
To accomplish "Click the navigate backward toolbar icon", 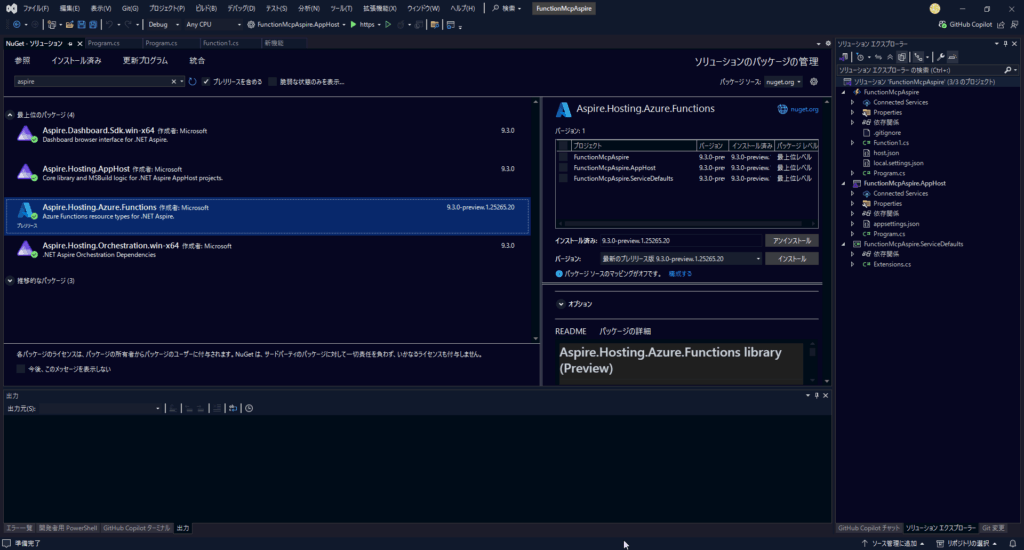I will coord(16,25).
